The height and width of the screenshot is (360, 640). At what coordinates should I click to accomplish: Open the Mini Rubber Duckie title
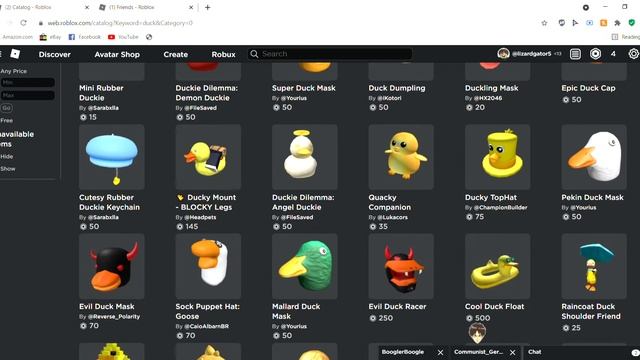(x=101, y=93)
